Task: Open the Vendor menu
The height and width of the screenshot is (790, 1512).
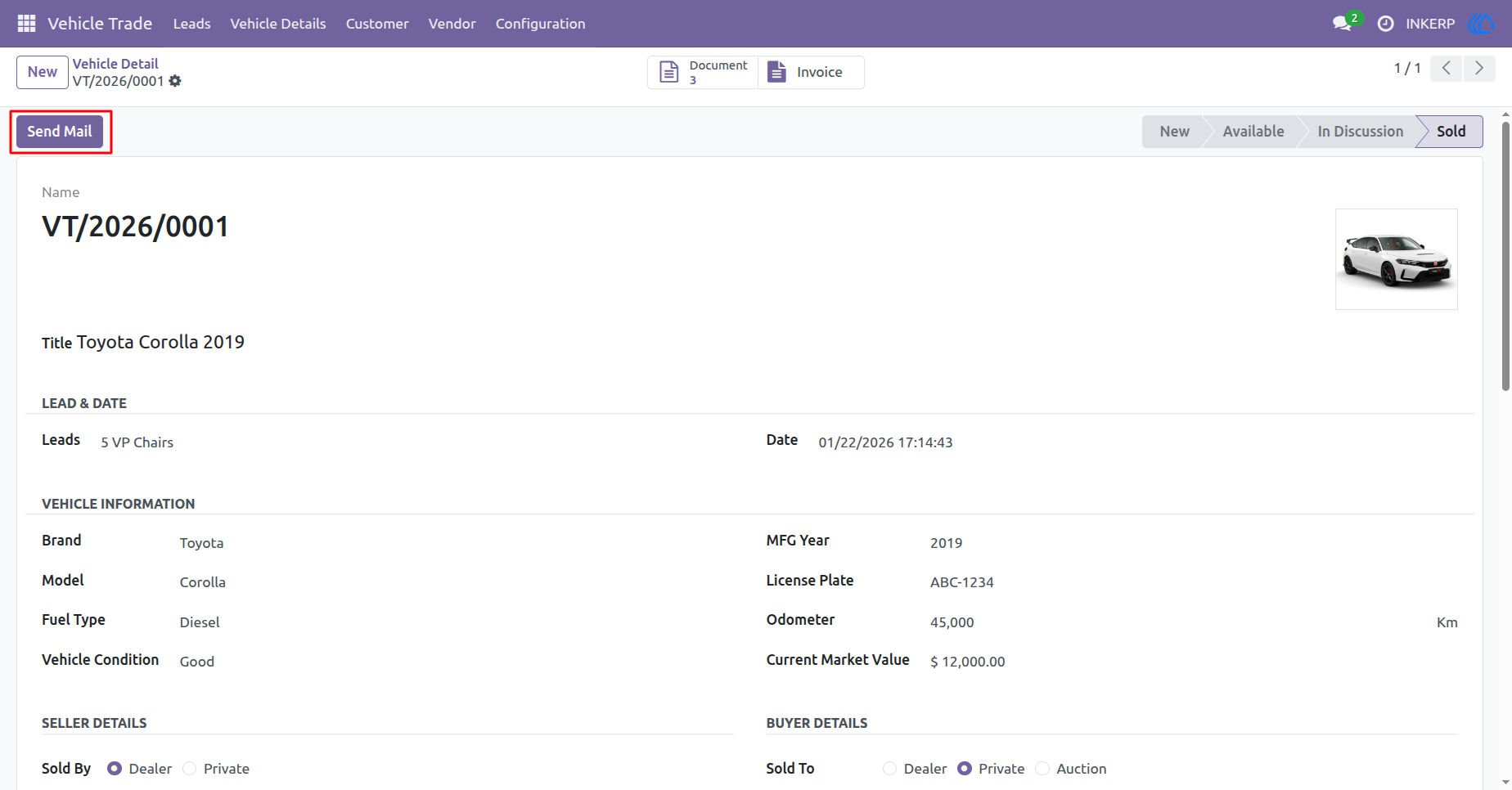Action: tap(452, 24)
